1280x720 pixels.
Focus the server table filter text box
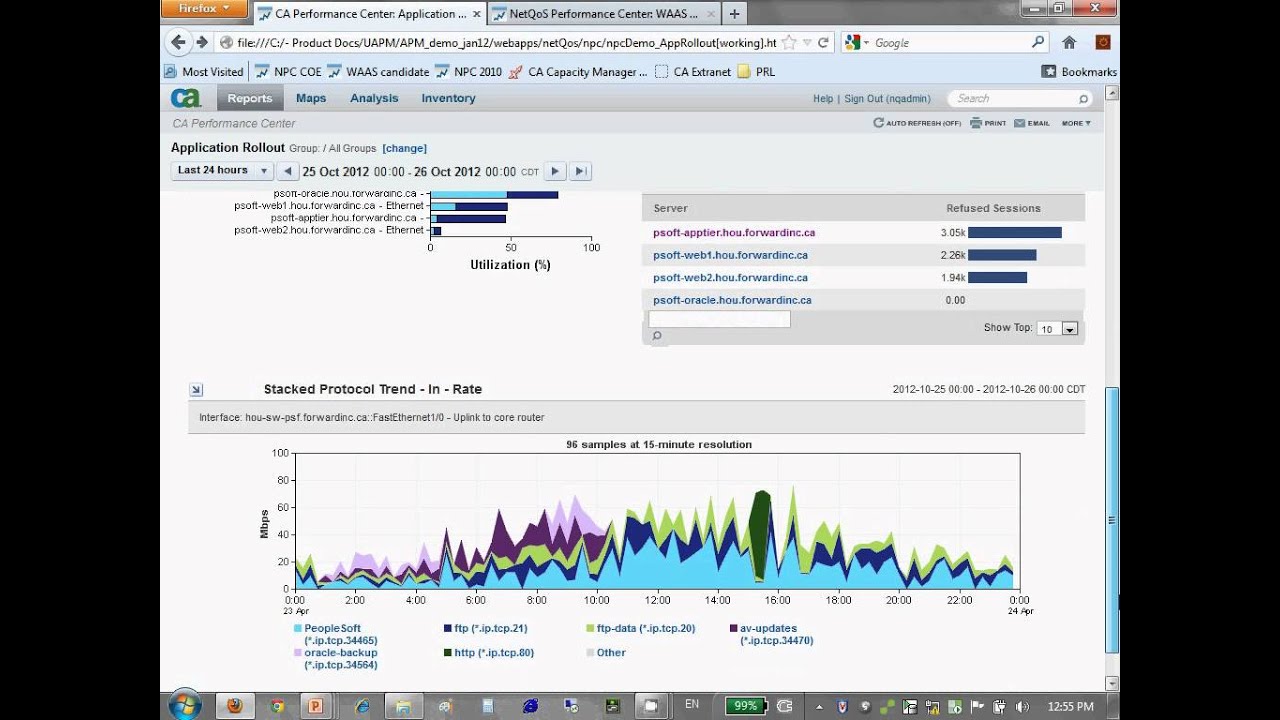(719, 319)
